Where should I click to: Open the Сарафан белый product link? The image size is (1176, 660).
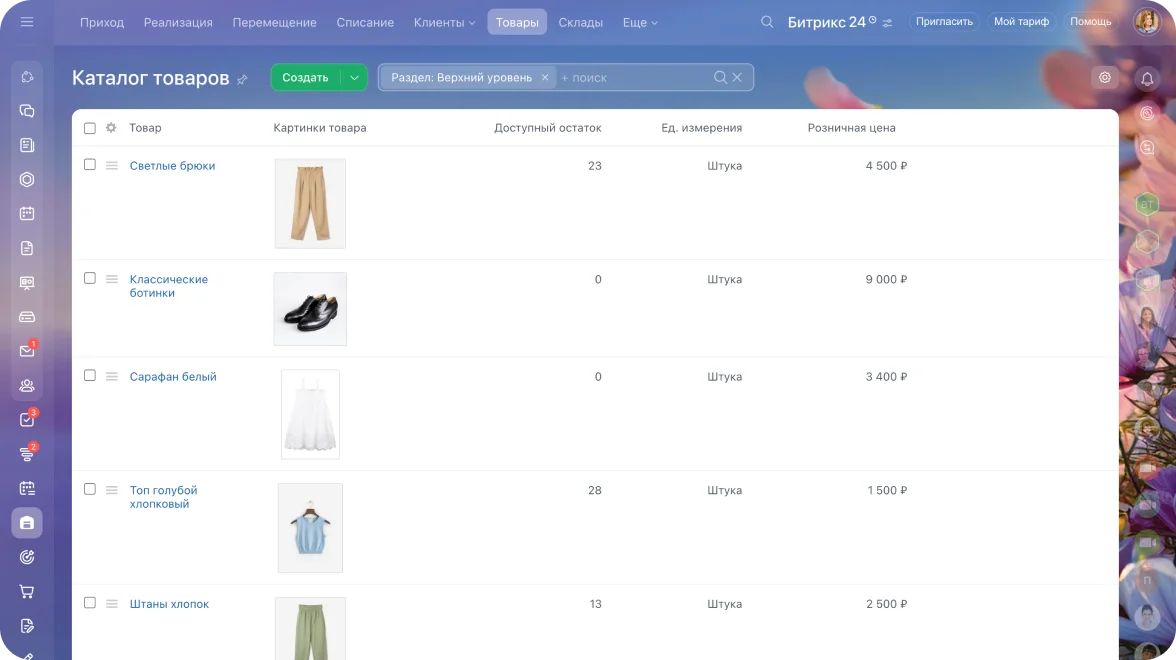173,376
